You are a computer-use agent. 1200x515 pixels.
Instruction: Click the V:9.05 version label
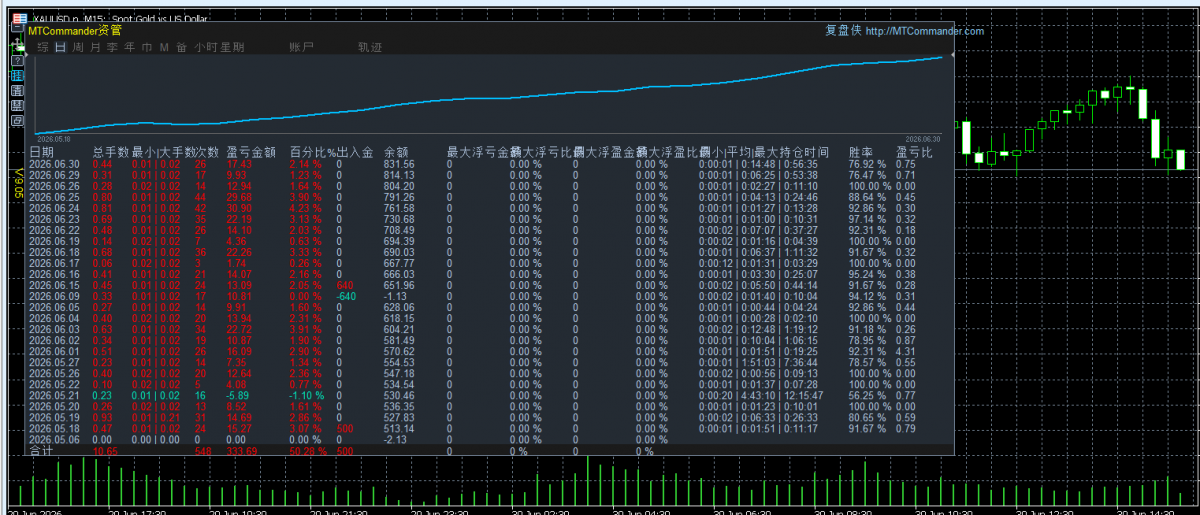(17, 184)
